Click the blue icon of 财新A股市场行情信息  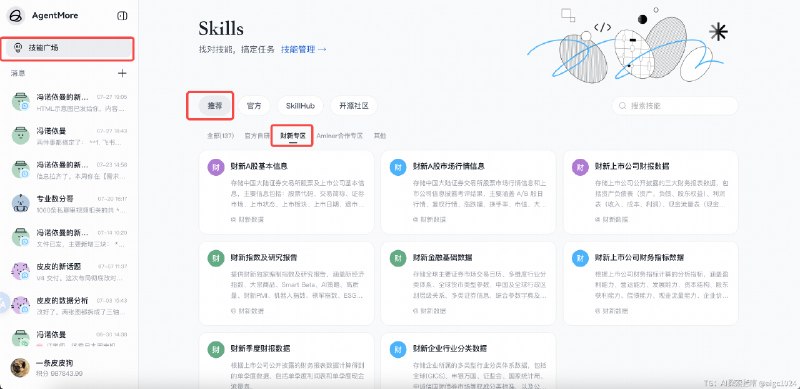point(398,167)
